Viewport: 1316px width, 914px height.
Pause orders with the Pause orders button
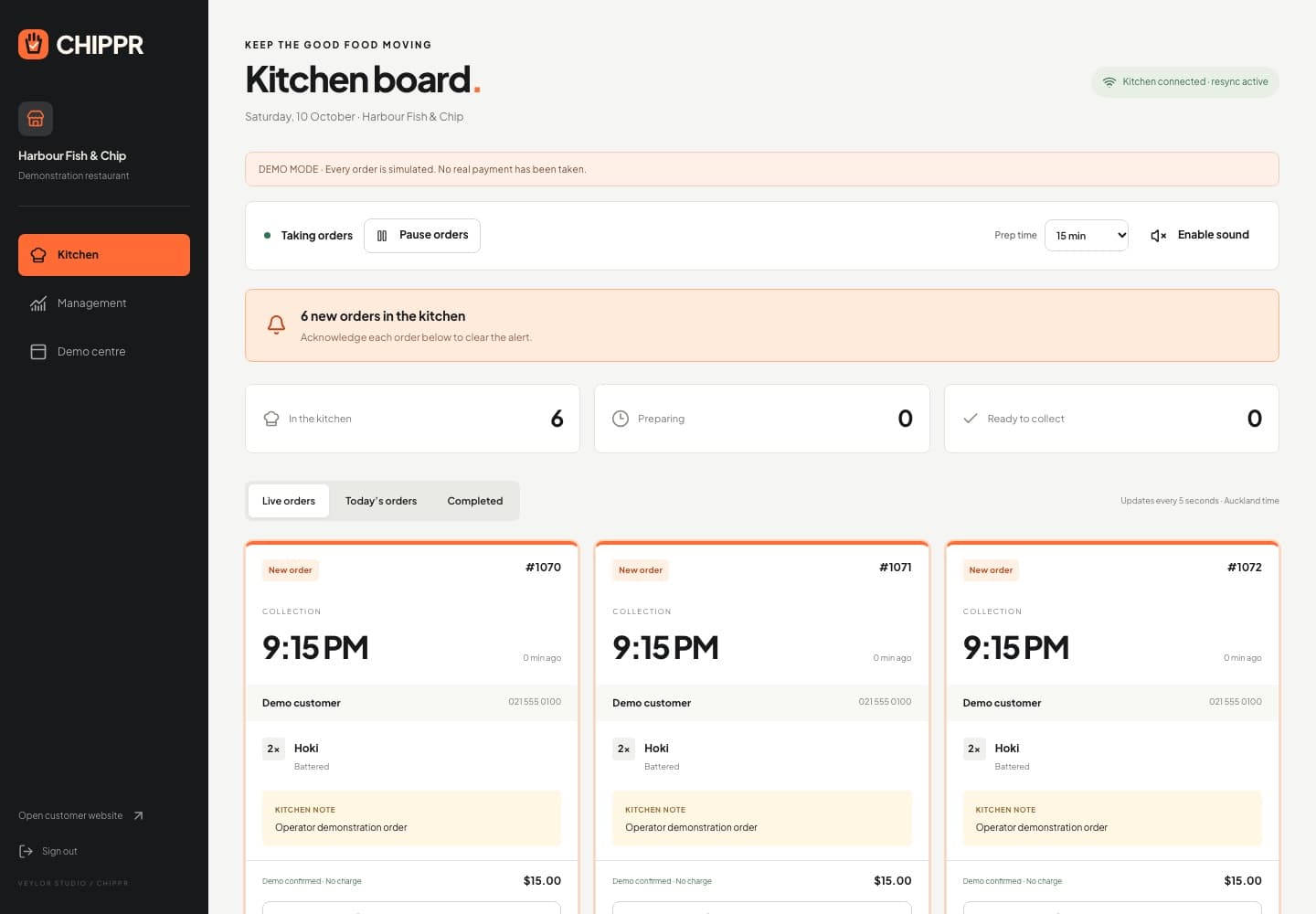point(422,236)
